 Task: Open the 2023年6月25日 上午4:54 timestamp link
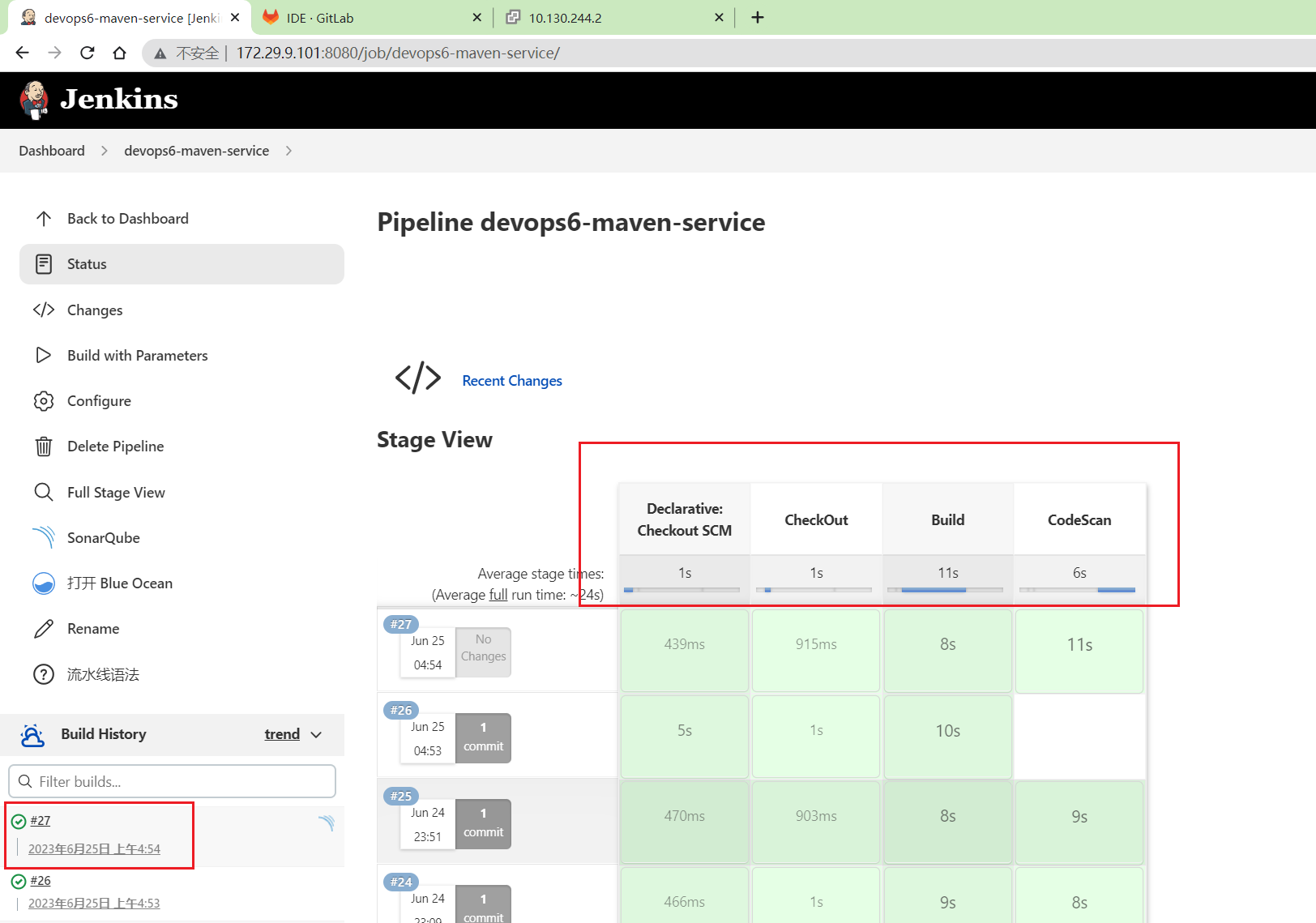[x=94, y=849]
